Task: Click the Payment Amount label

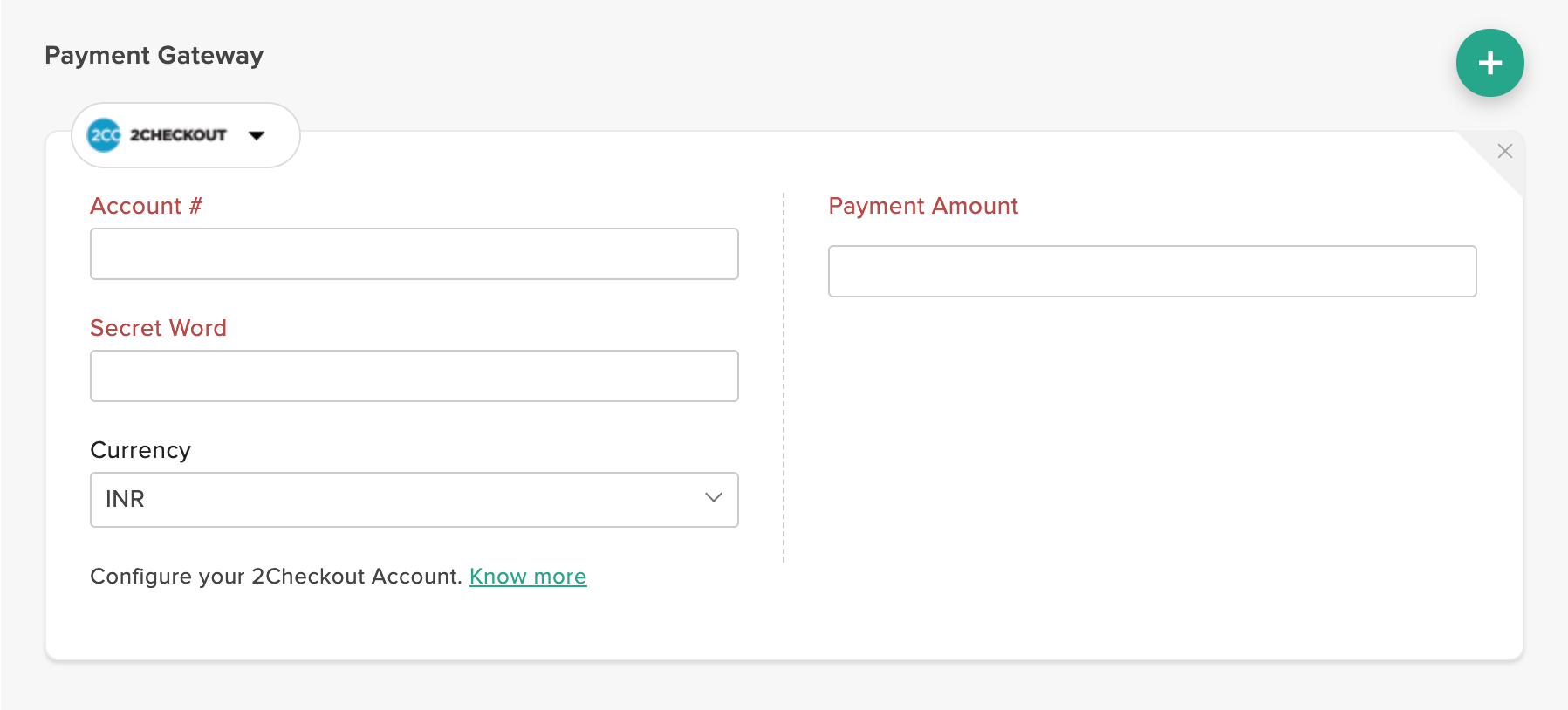Action: [x=923, y=206]
